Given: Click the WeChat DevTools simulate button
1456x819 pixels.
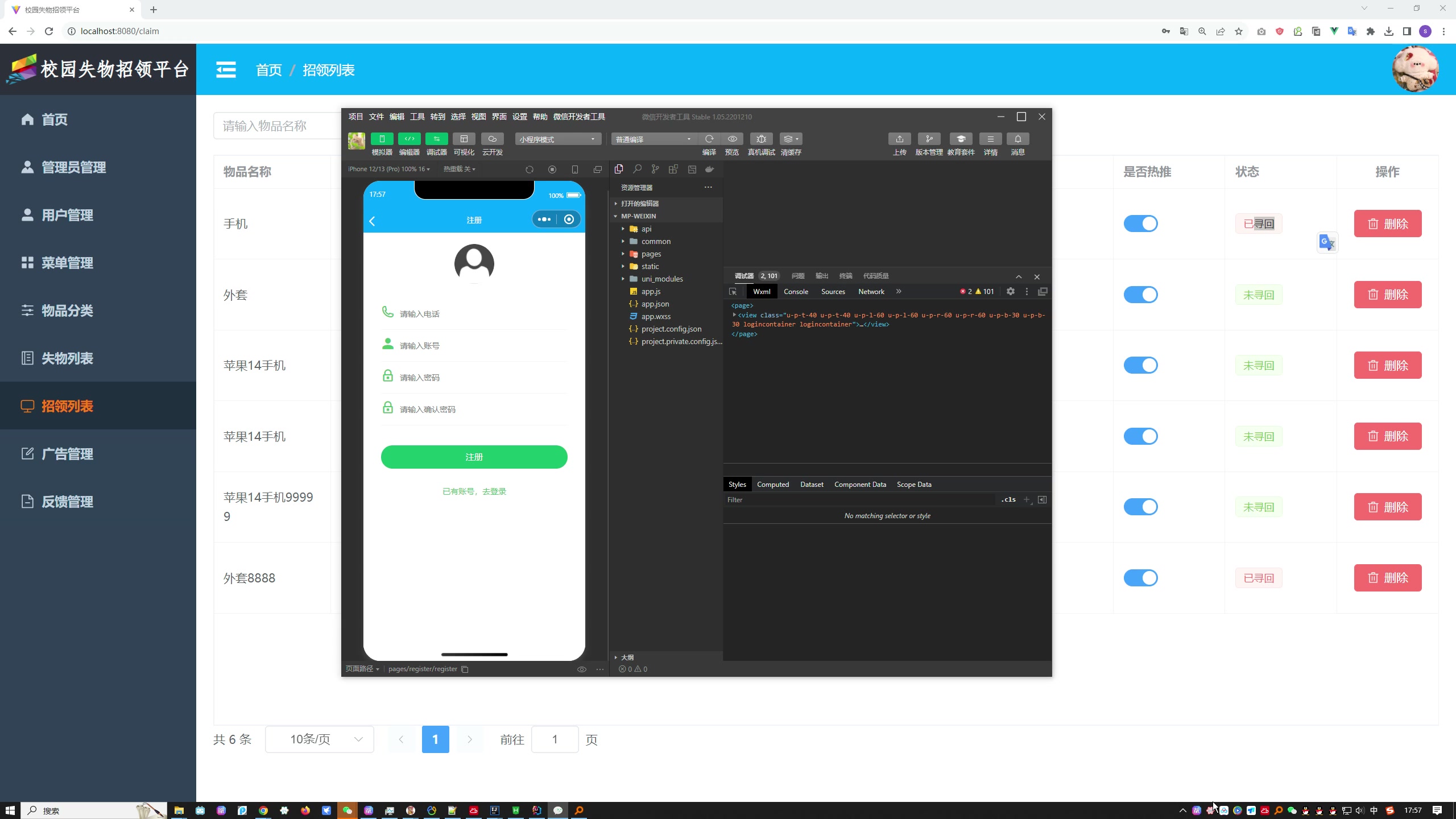Looking at the screenshot, I should (x=381, y=139).
